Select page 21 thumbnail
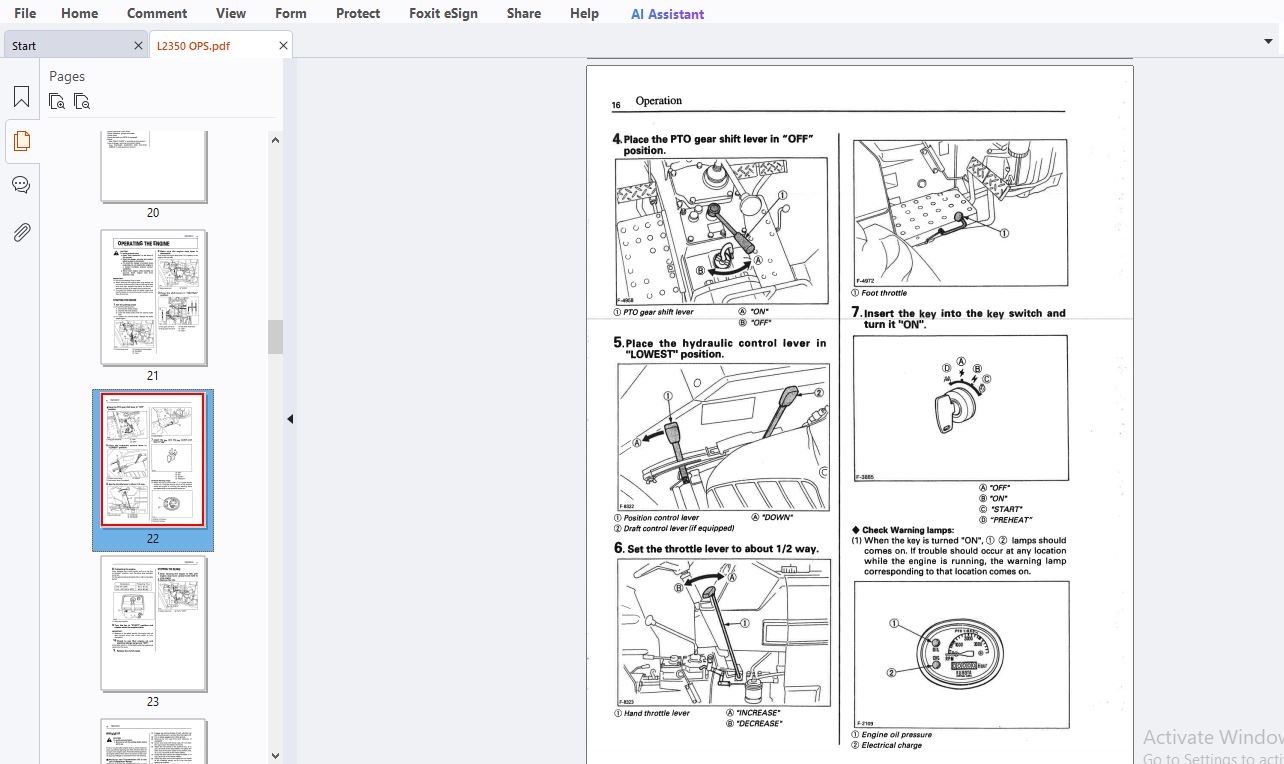Image resolution: width=1284 pixels, height=764 pixels. click(153, 298)
